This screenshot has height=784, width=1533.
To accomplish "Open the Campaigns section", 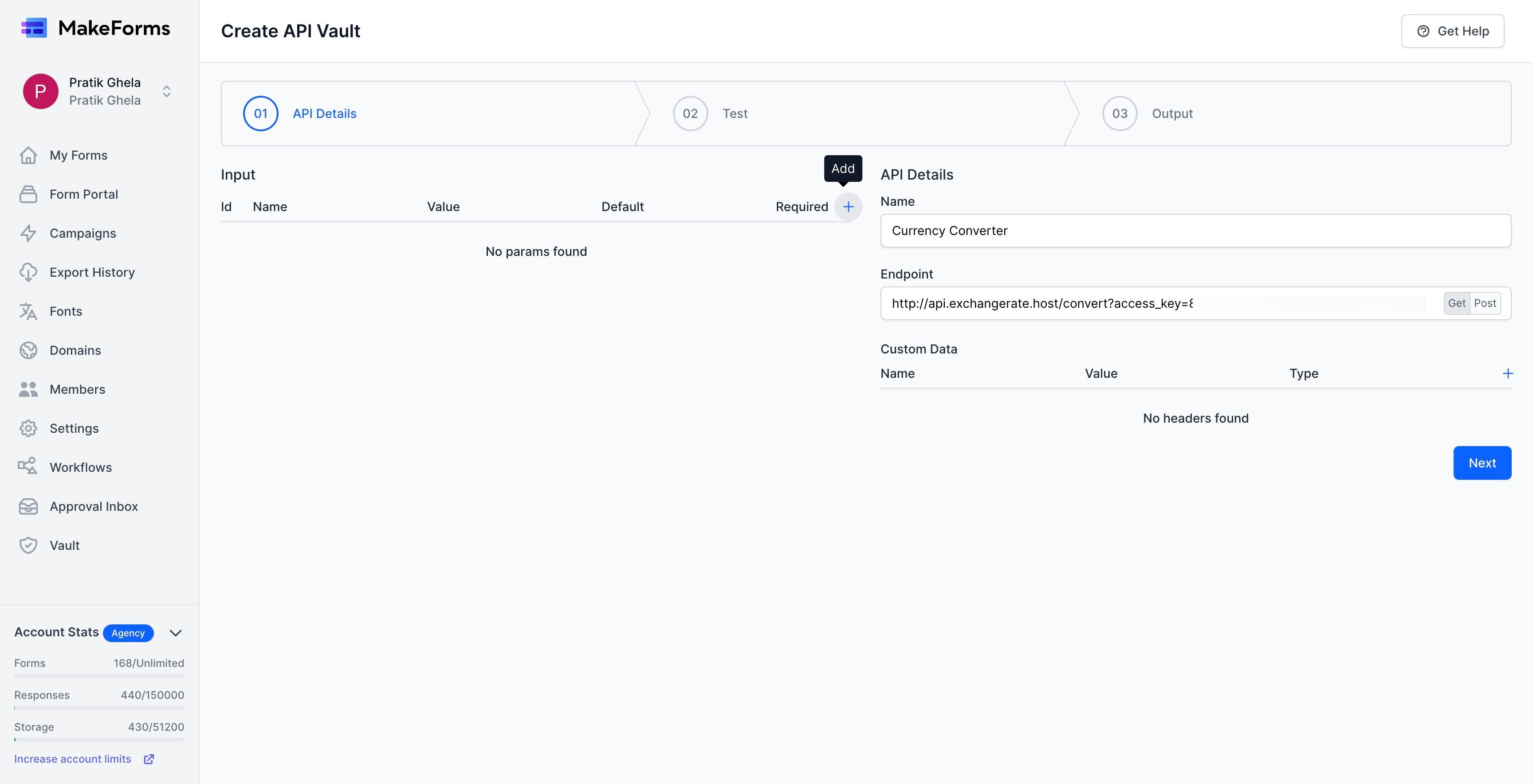I will (x=83, y=233).
